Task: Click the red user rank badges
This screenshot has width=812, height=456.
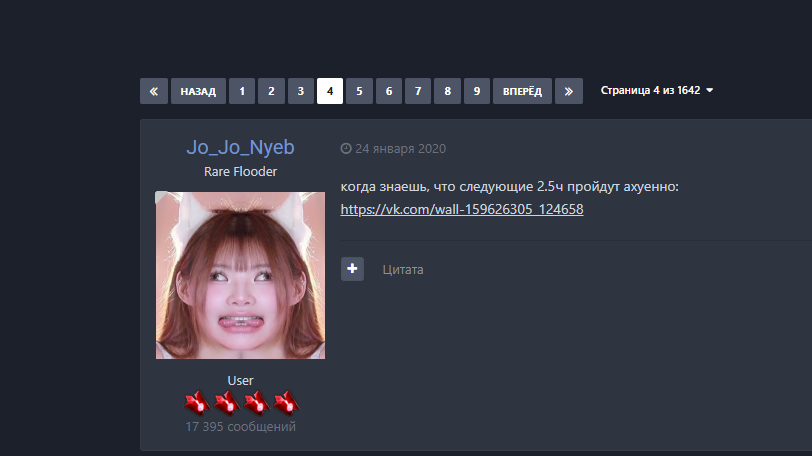Action: [240, 403]
